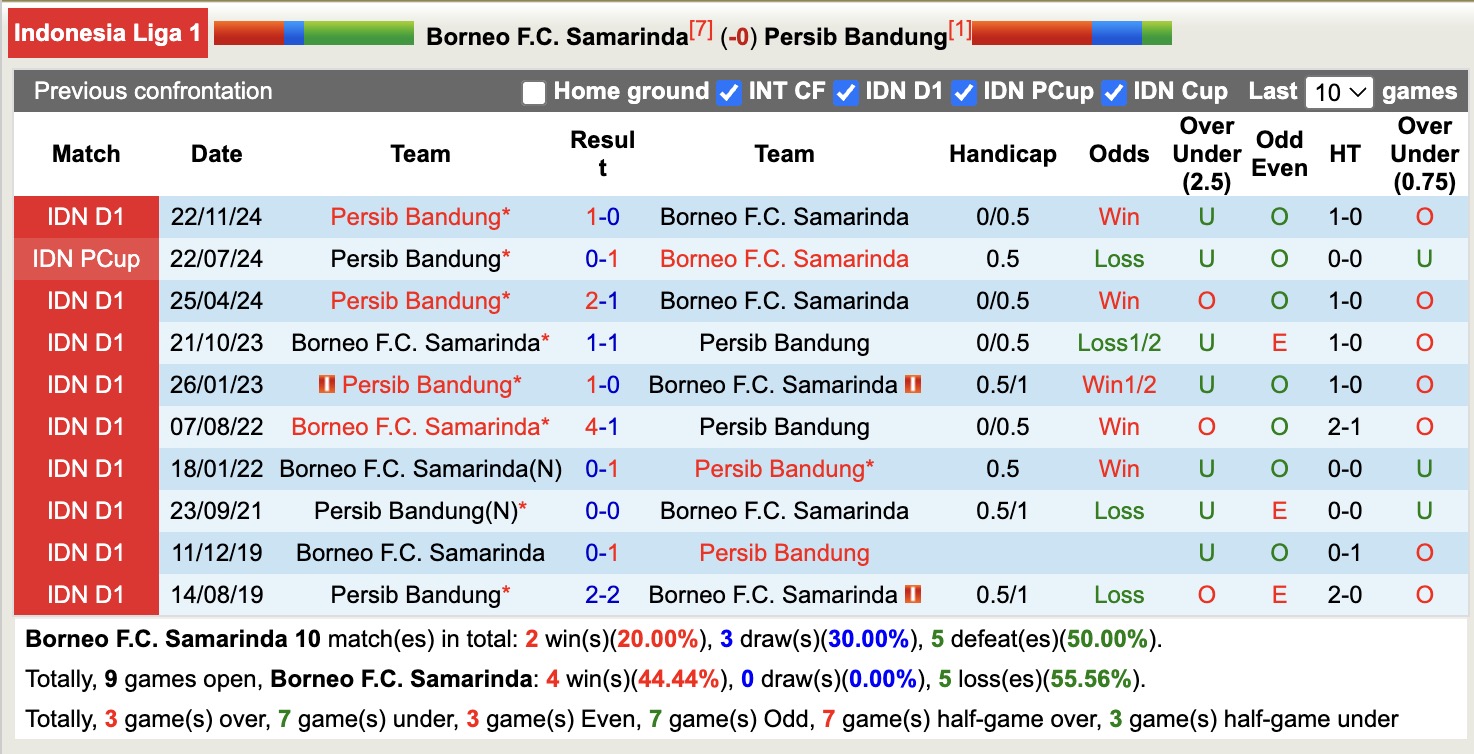Open Persib Bandung team page from the 22/11/24 row
This screenshot has height=754, width=1474.
tap(418, 216)
